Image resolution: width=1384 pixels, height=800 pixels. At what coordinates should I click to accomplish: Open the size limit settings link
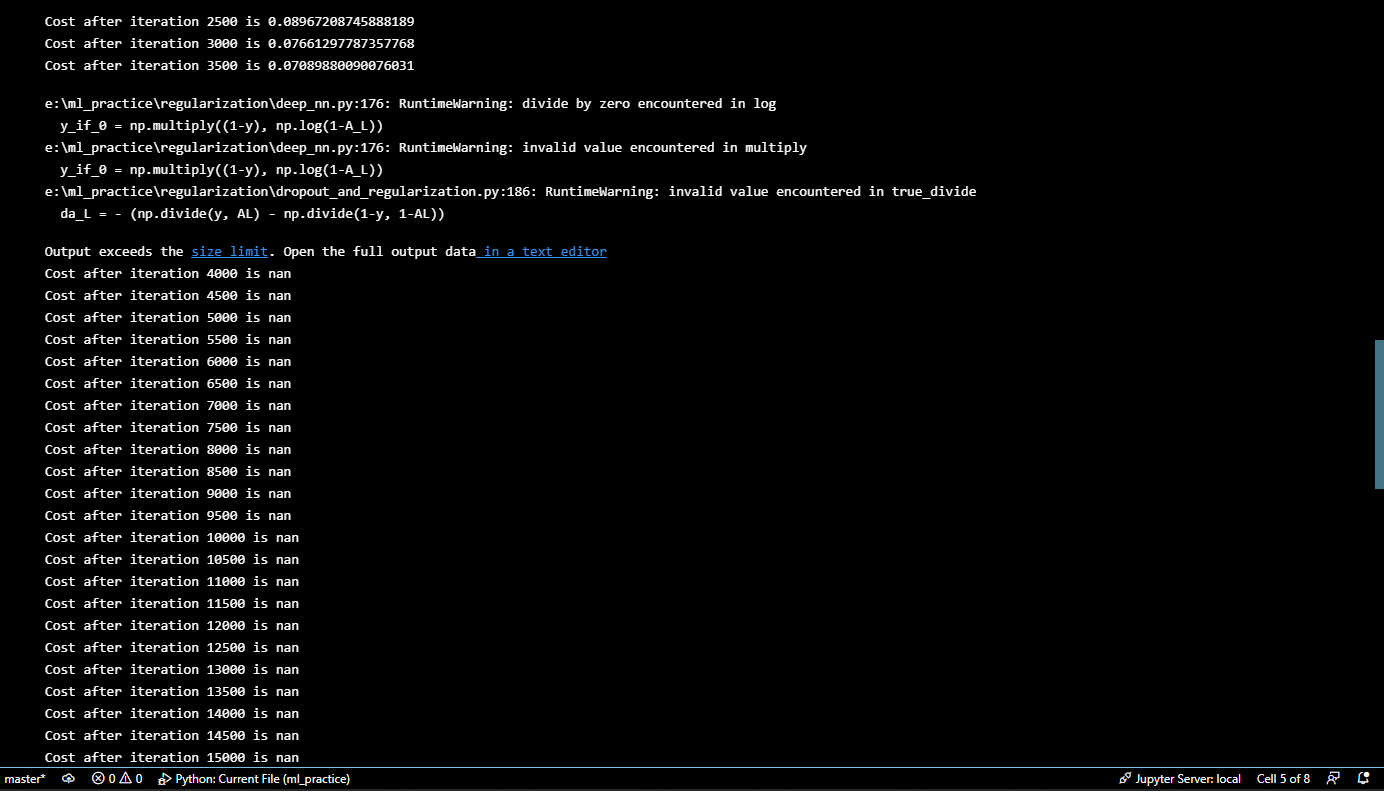[x=230, y=252]
